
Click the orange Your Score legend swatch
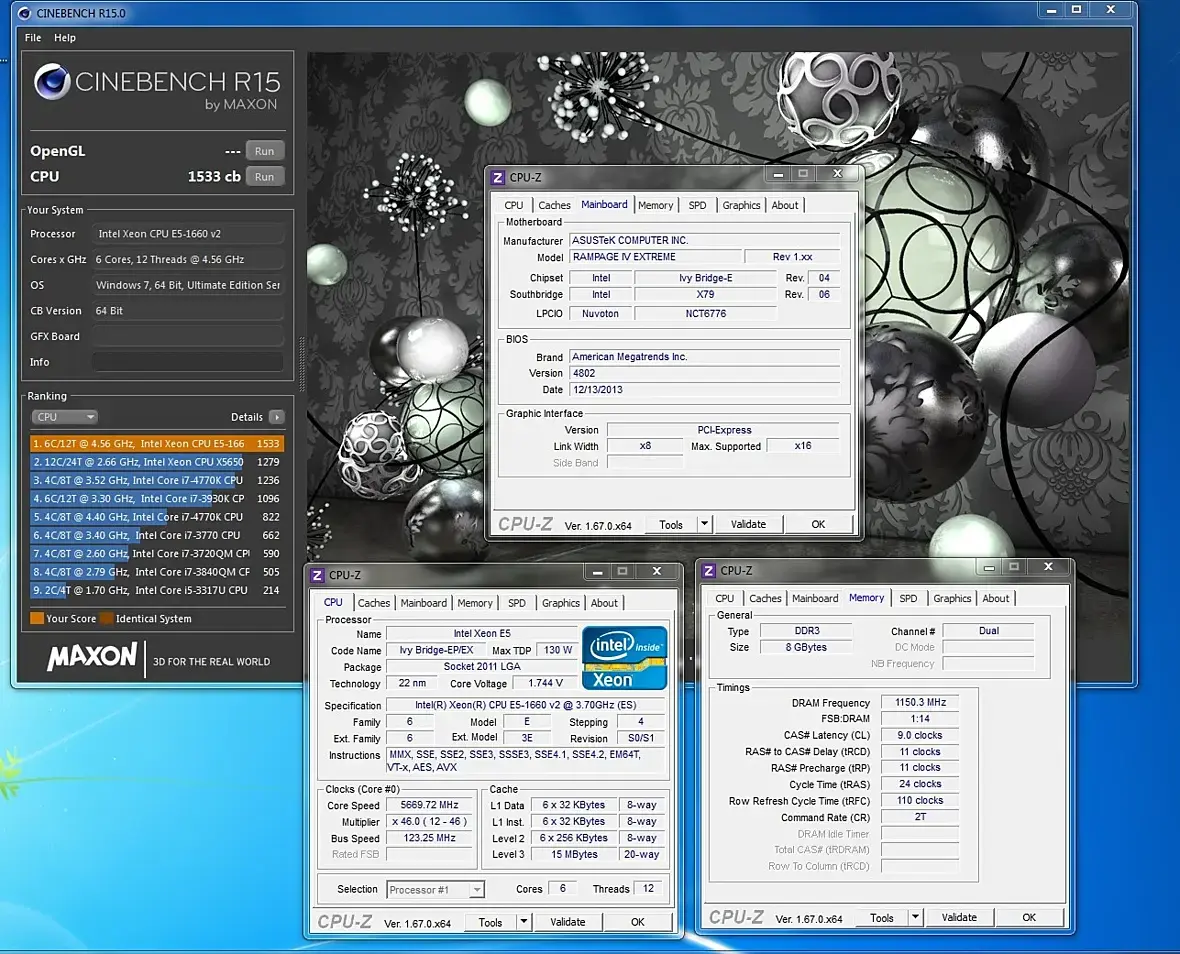(x=37, y=619)
